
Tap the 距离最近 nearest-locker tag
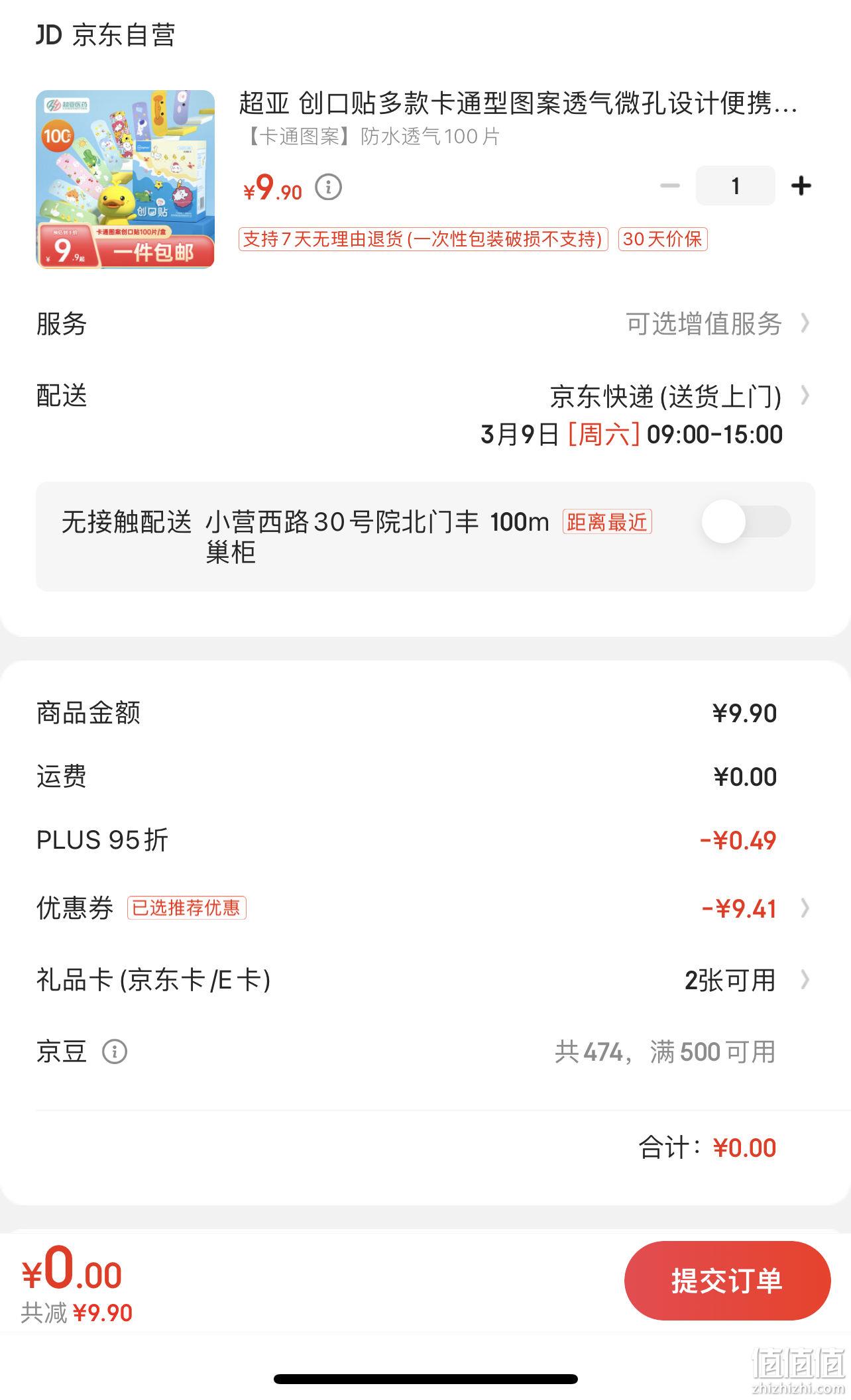[607, 522]
